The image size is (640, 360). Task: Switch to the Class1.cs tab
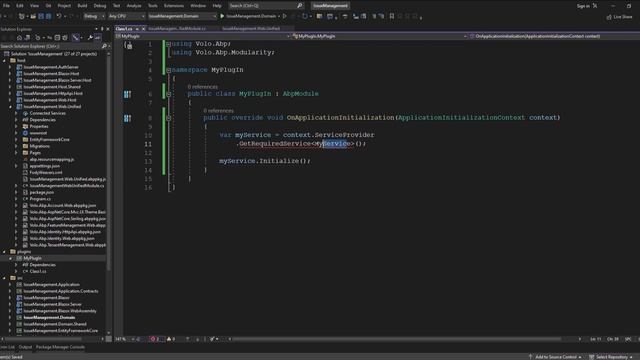point(124,29)
